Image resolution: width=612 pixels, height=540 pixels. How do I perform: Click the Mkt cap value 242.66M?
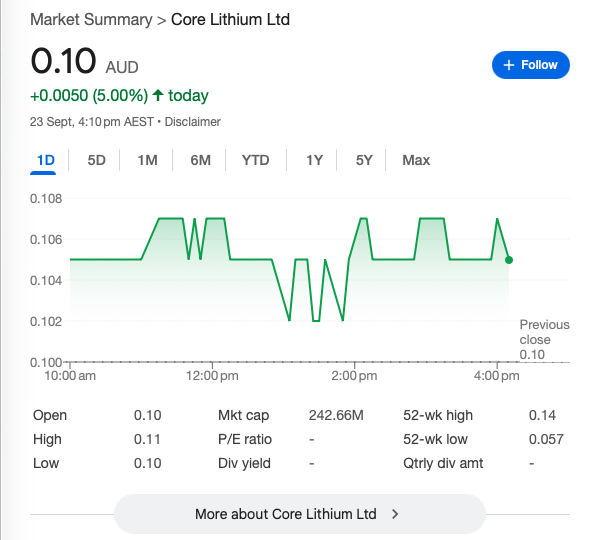click(336, 415)
